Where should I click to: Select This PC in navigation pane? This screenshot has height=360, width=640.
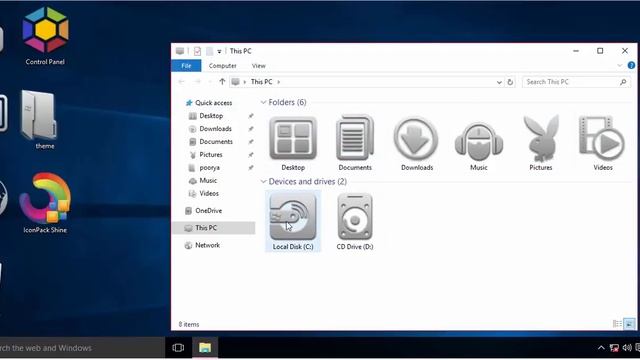214,228
